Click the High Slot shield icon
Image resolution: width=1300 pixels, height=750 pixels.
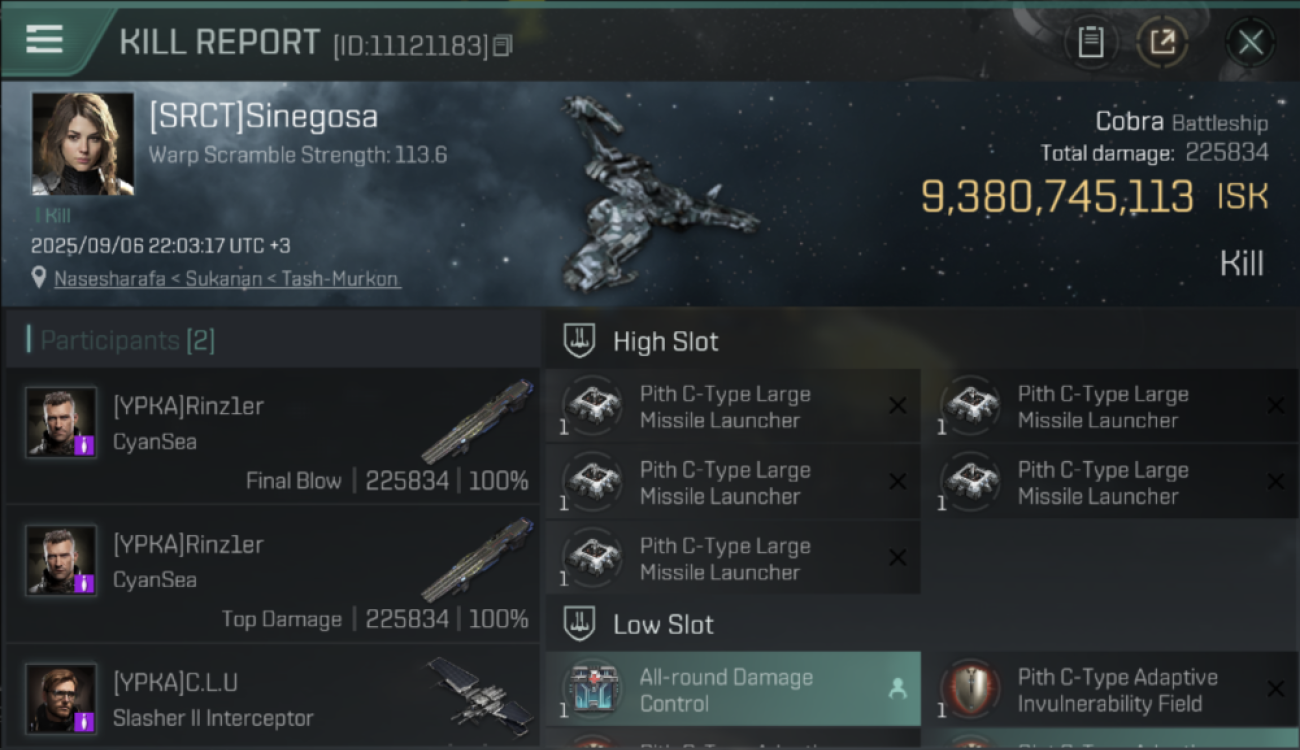pos(580,341)
